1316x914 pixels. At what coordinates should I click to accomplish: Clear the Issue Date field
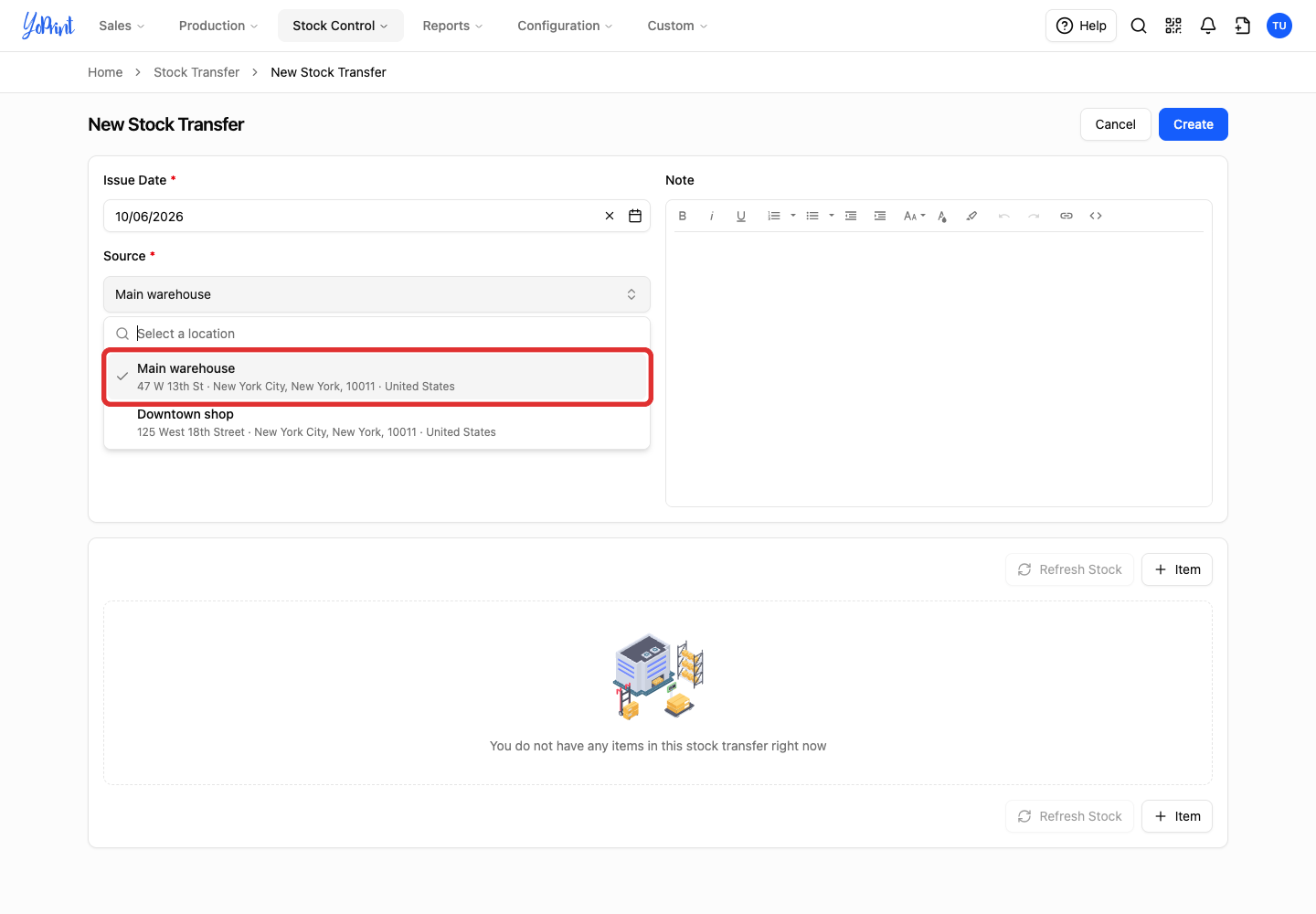(x=610, y=216)
